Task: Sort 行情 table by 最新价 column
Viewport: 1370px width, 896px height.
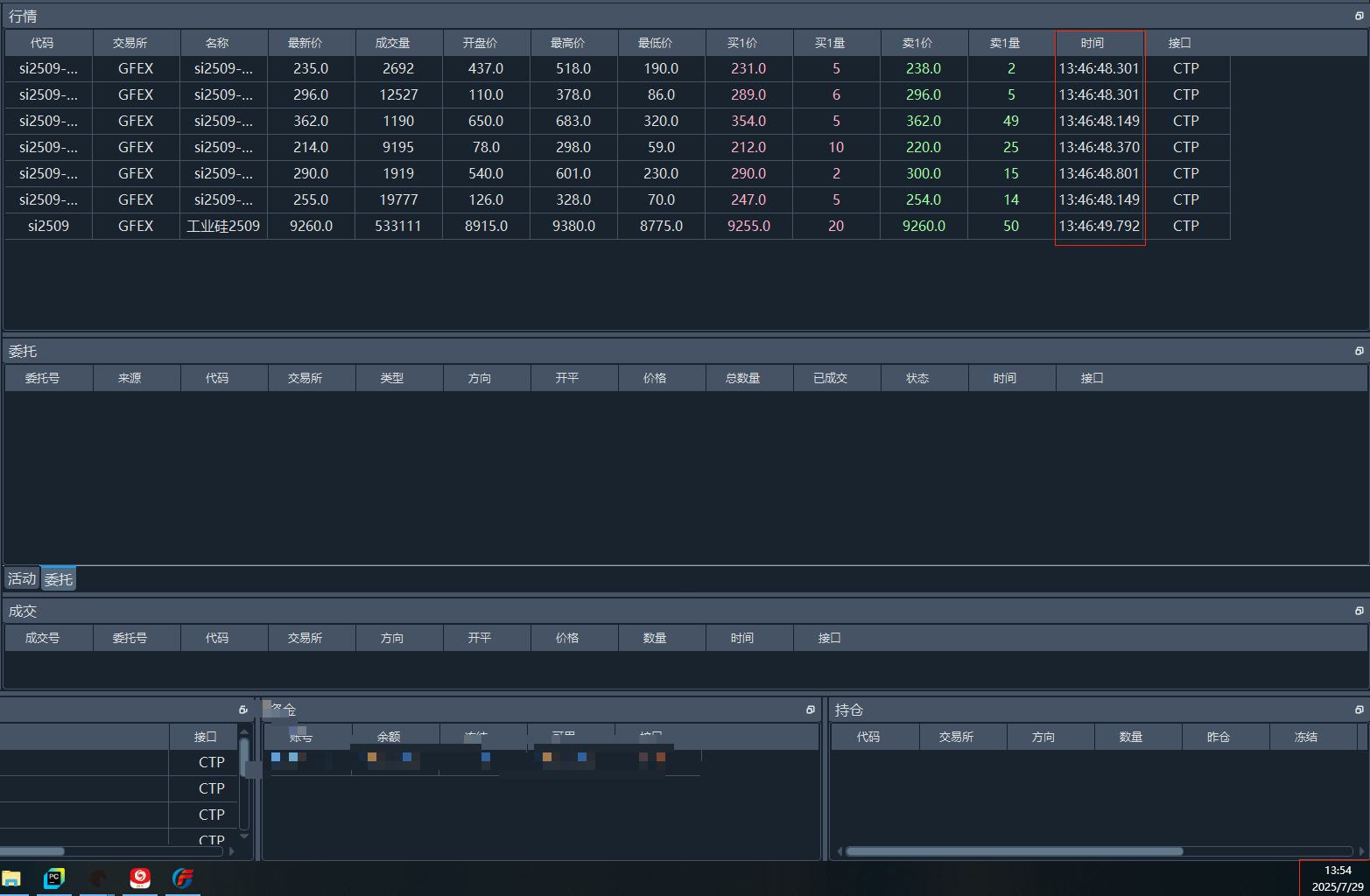Action: point(311,43)
